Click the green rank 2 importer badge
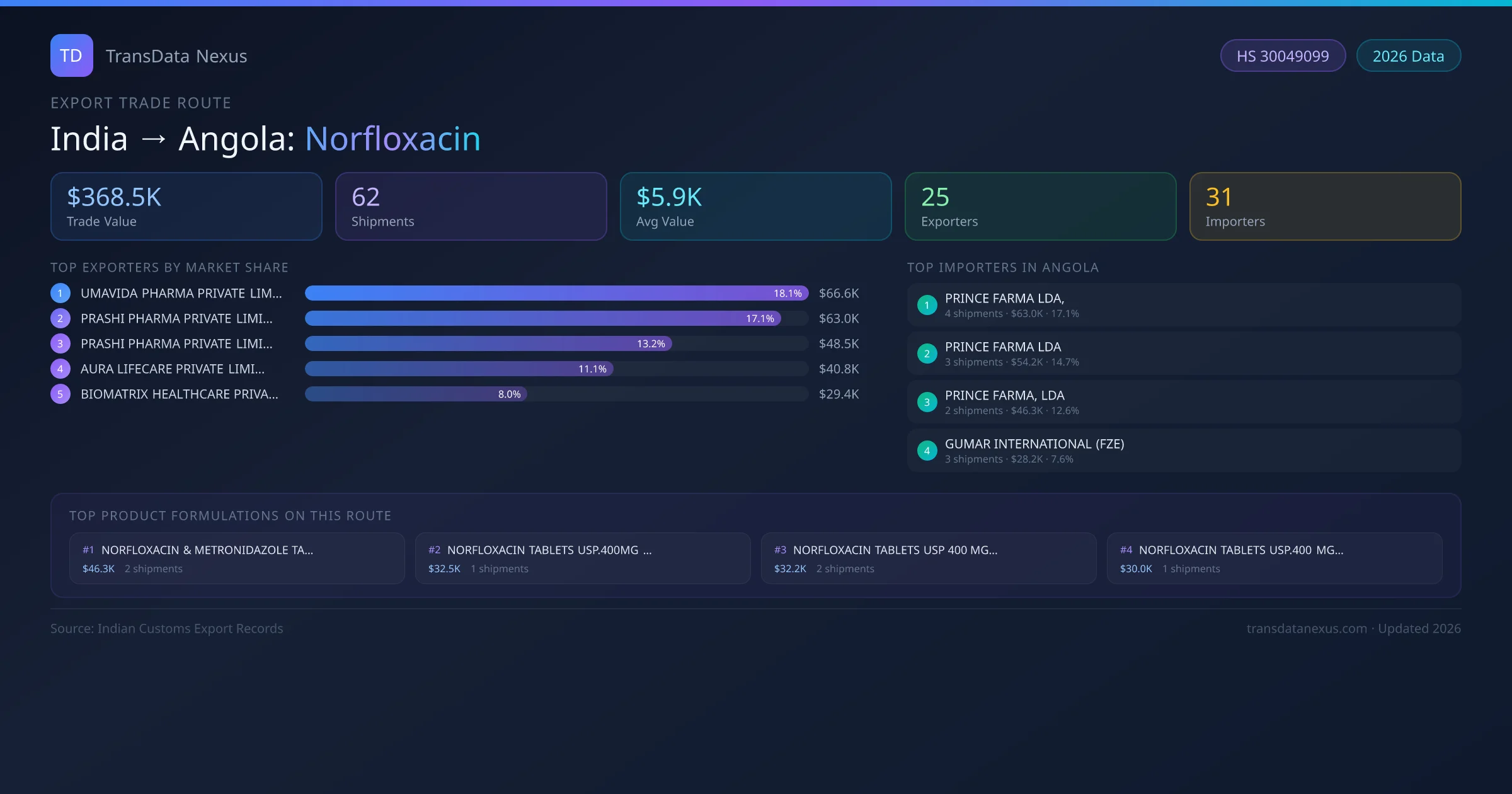 927,354
